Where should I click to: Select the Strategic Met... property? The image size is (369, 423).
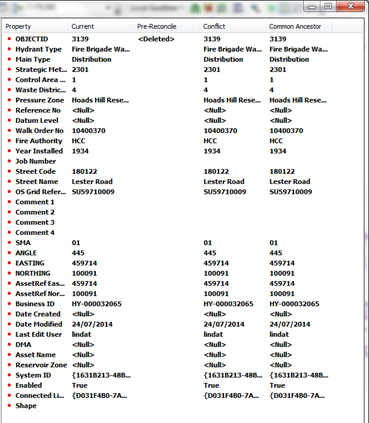click(x=41, y=70)
